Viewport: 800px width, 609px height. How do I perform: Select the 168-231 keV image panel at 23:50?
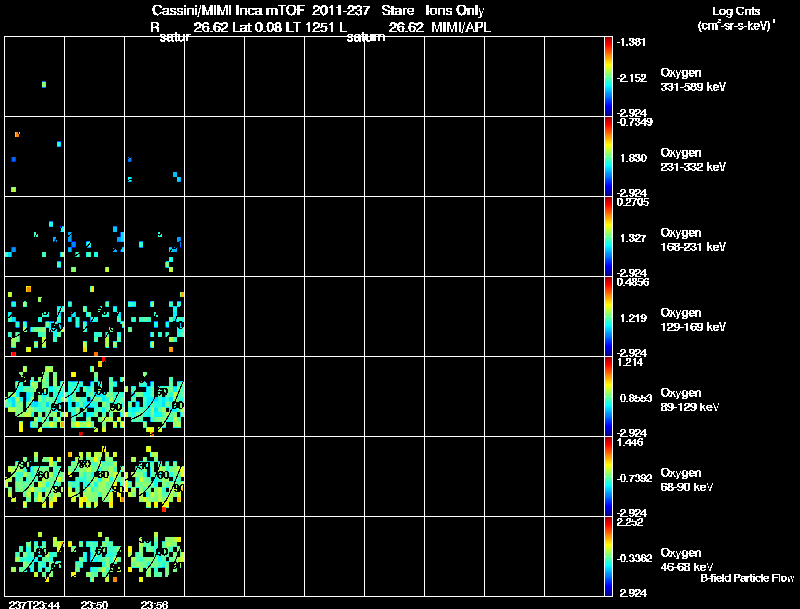tap(94, 237)
